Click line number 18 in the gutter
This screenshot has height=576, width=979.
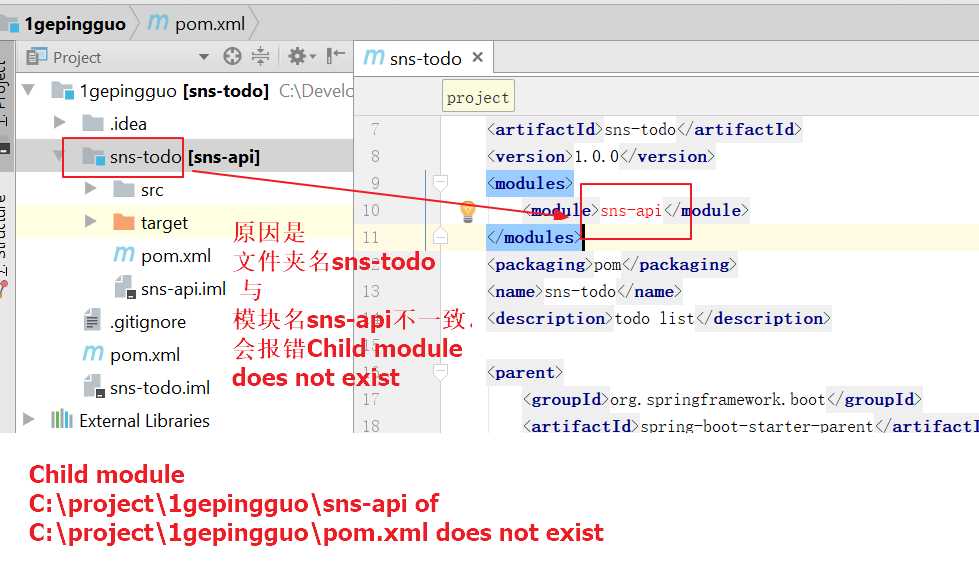(371, 426)
